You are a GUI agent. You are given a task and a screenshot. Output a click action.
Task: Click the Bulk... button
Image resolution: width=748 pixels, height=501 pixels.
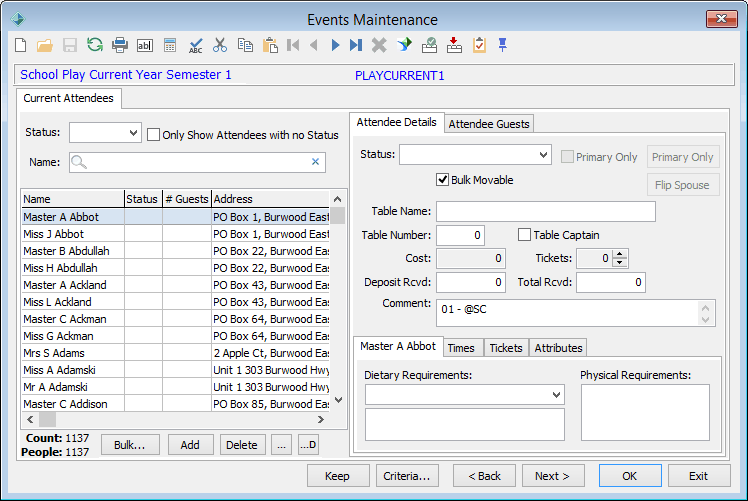(x=130, y=445)
